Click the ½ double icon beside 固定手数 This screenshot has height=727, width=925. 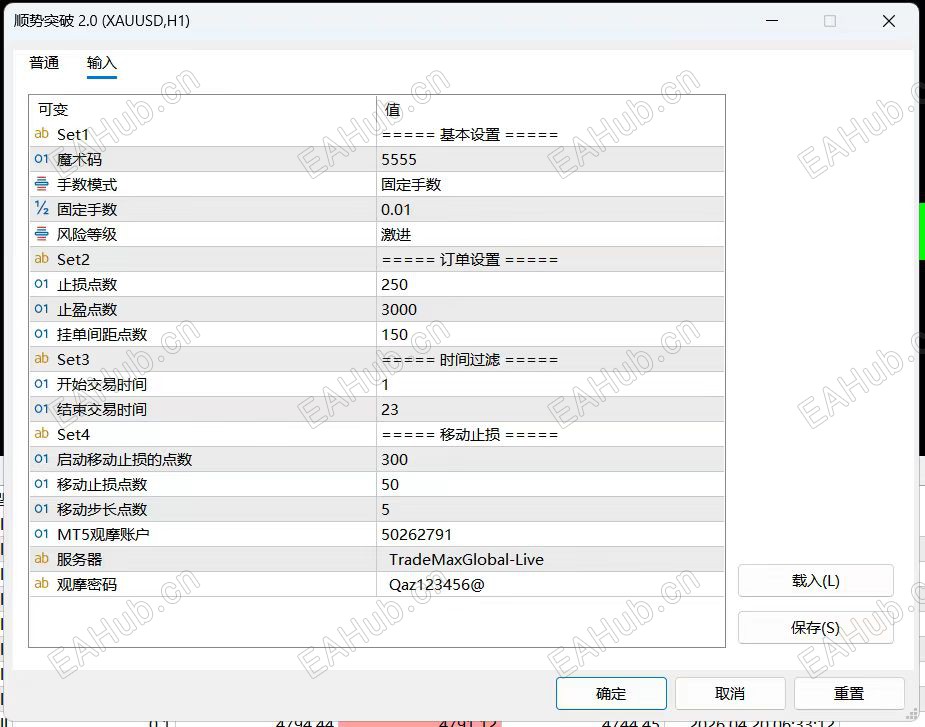click(41, 209)
